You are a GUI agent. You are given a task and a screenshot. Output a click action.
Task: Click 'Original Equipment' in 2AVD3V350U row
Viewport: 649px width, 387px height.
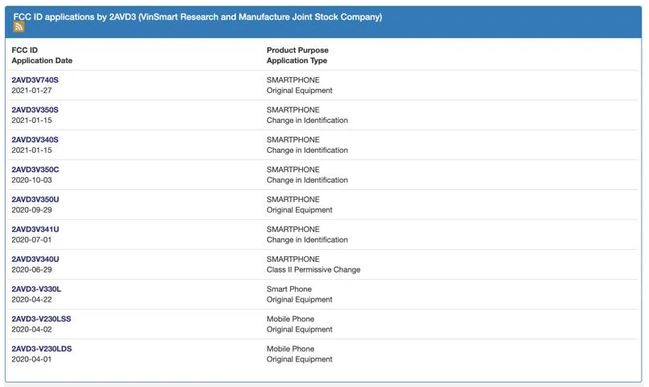pyautogui.click(x=300, y=210)
